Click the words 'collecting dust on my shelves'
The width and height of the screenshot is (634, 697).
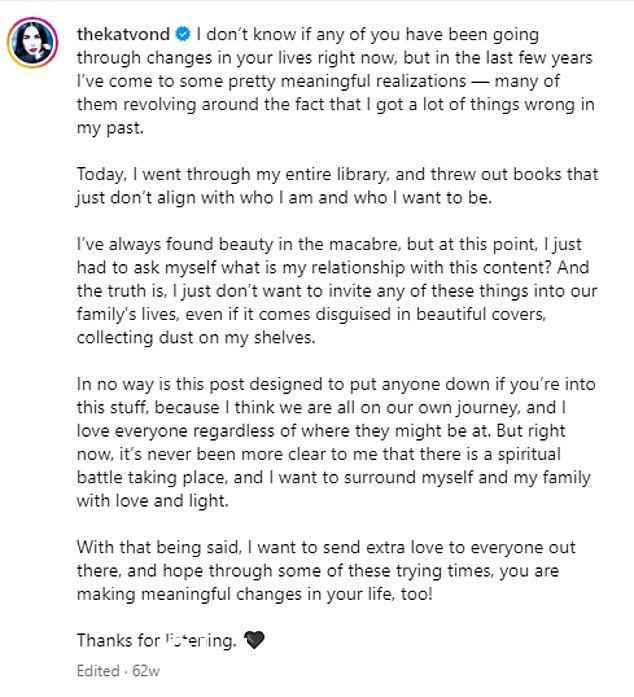(196, 338)
